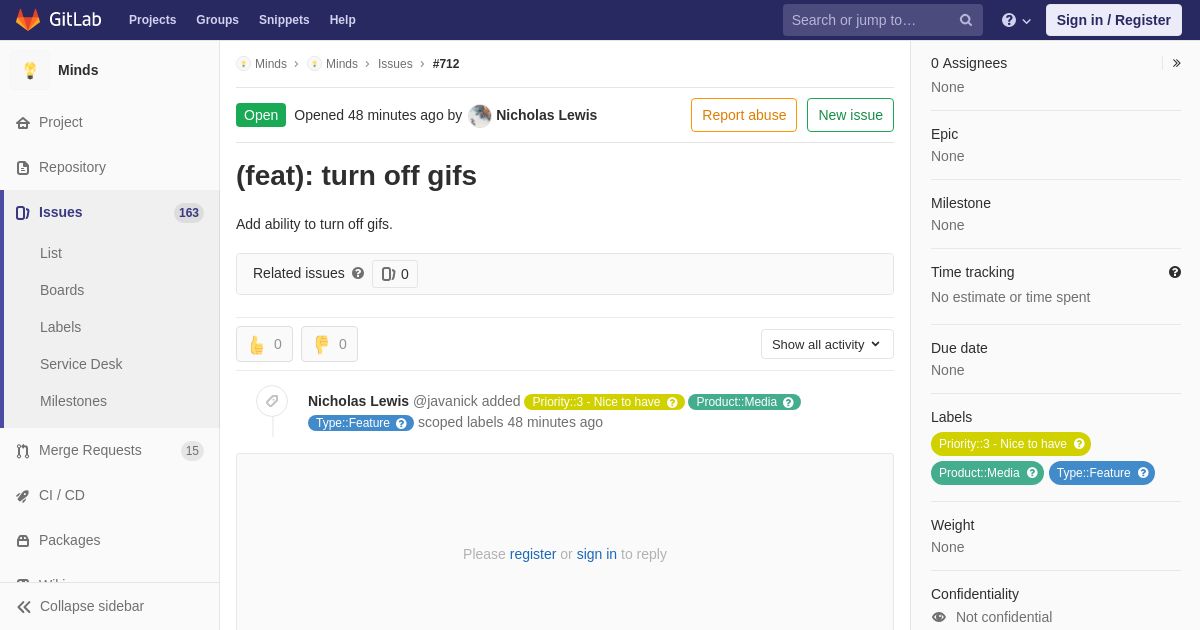Click Nicholas Lewis avatar image

(480, 116)
